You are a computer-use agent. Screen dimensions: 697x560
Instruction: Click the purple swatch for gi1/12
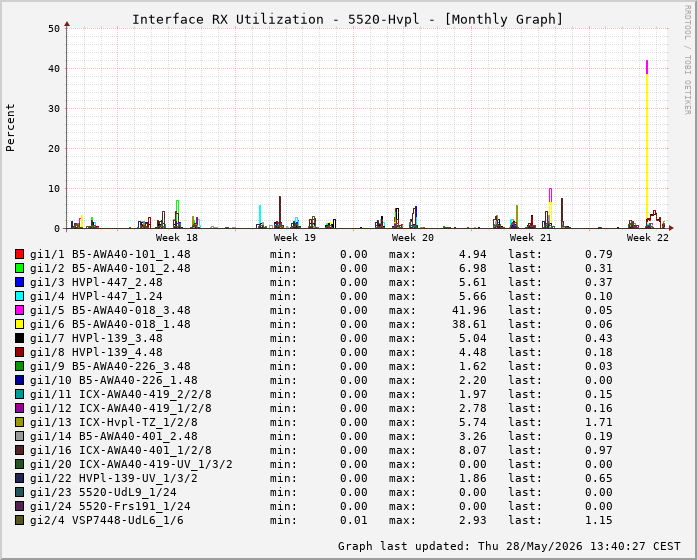[19, 408]
